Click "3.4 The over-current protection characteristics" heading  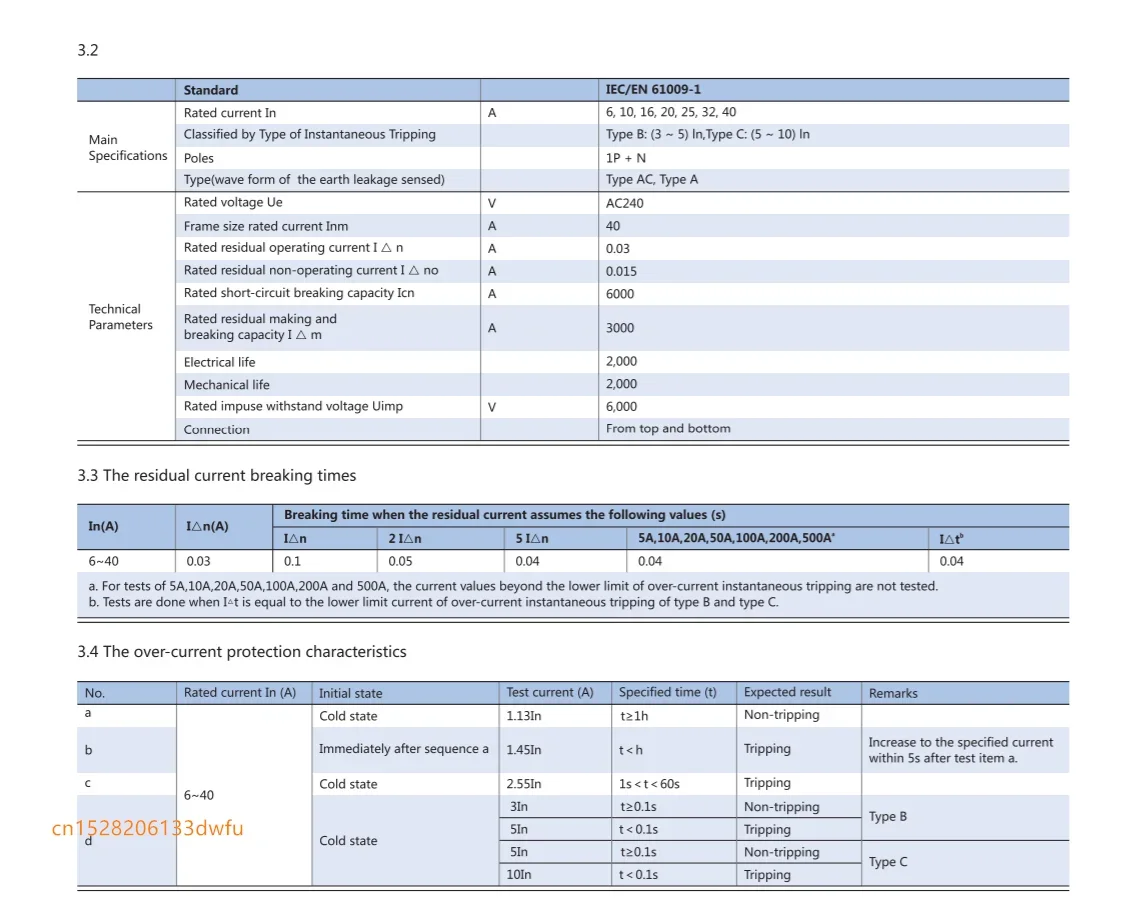coord(241,651)
